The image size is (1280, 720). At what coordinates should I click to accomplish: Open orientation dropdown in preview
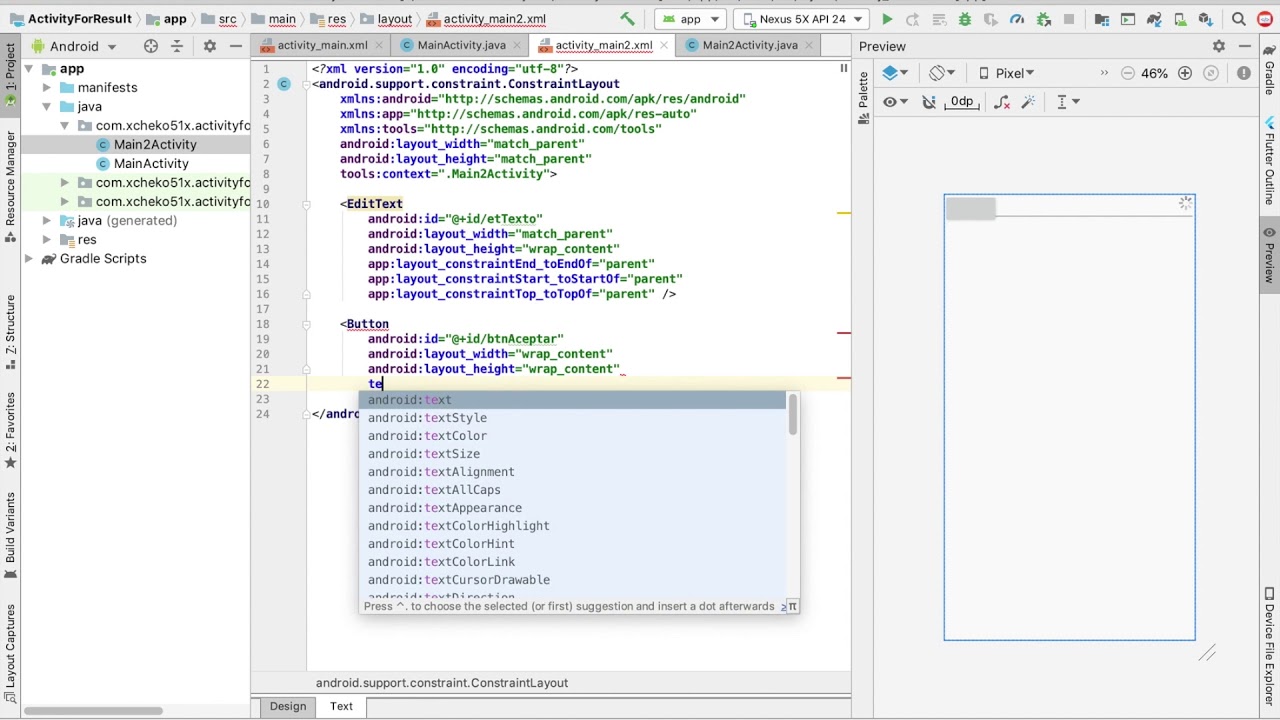942,73
